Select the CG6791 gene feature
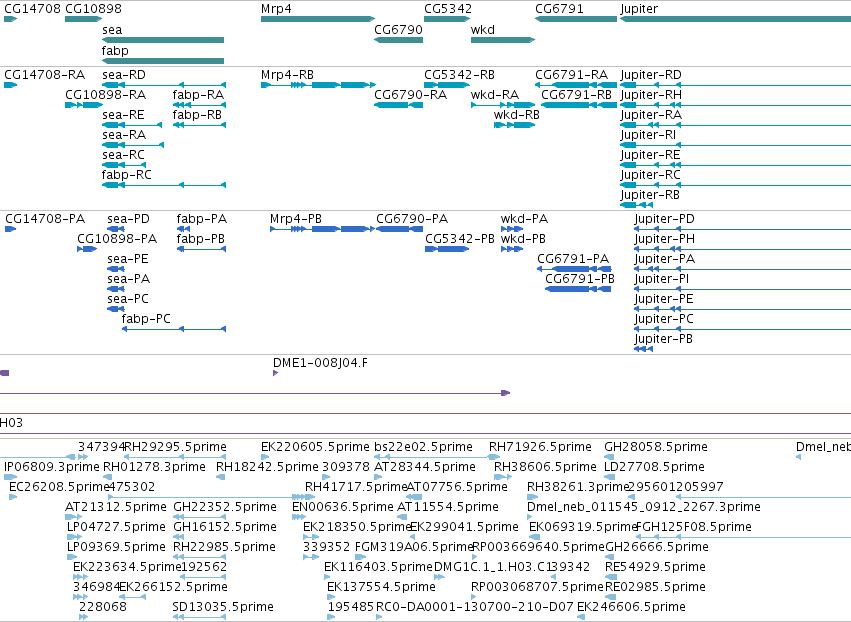The width and height of the screenshot is (851, 622). pyautogui.click(x=576, y=19)
